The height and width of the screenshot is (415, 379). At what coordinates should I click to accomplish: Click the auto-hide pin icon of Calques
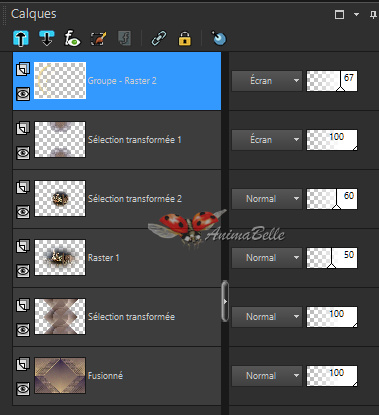tap(373, 15)
